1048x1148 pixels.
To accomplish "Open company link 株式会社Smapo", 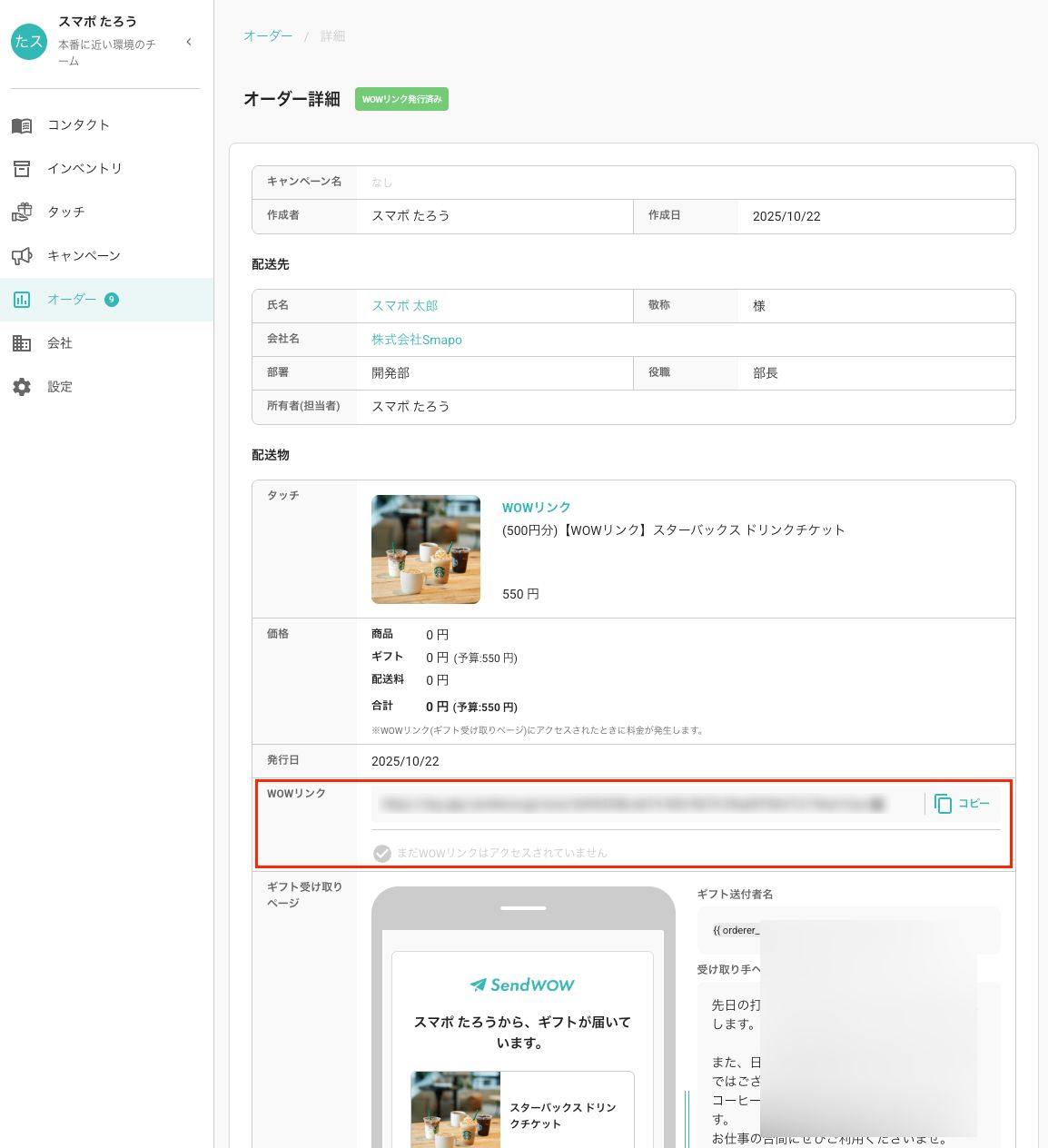I will (417, 340).
